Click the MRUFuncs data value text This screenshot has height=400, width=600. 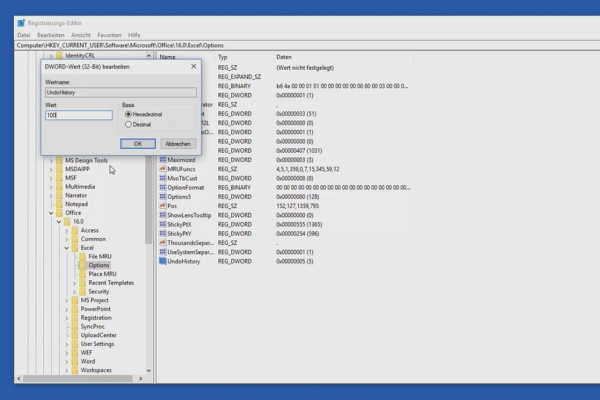[308, 169]
